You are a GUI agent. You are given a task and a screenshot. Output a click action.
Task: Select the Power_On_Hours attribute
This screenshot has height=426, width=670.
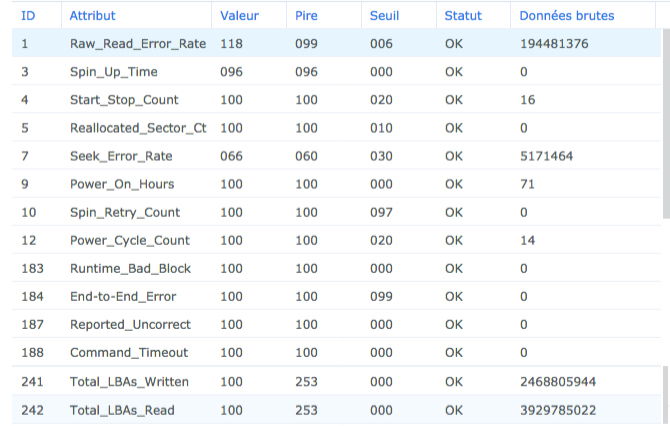[x=122, y=184]
